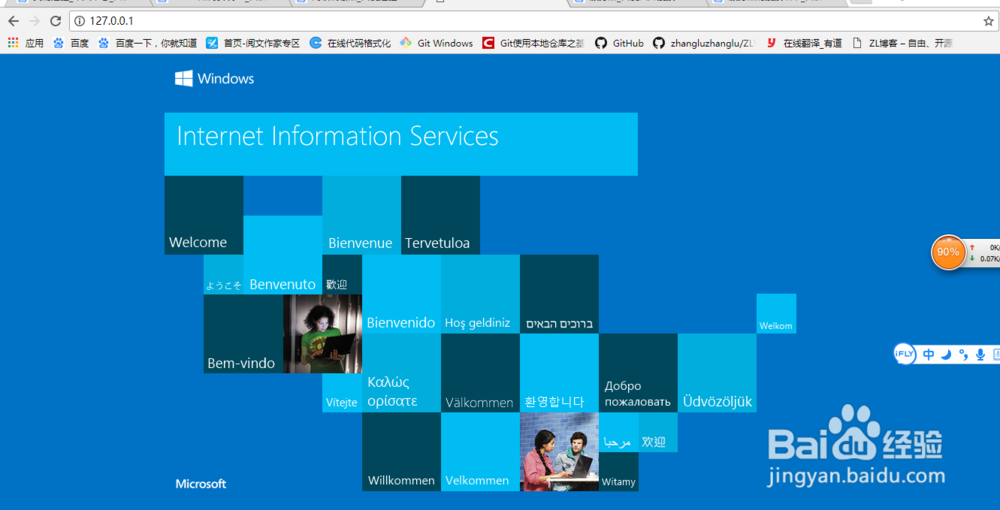Open the 百度 bookmark
Image resolution: width=1000 pixels, height=510 pixels.
click(x=71, y=43)
